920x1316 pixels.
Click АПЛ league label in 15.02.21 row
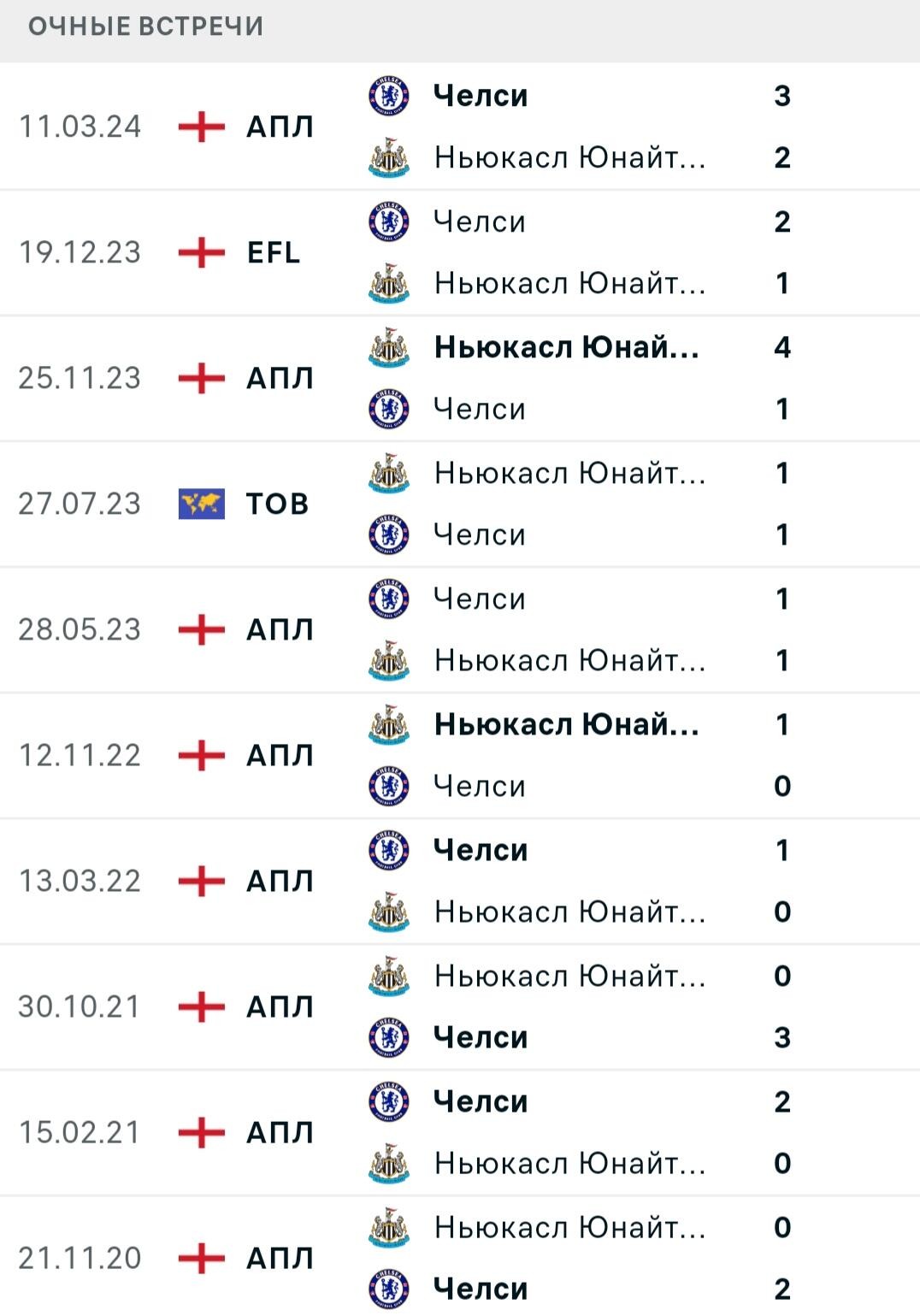pyautogui.click(x=280, y=1133)
